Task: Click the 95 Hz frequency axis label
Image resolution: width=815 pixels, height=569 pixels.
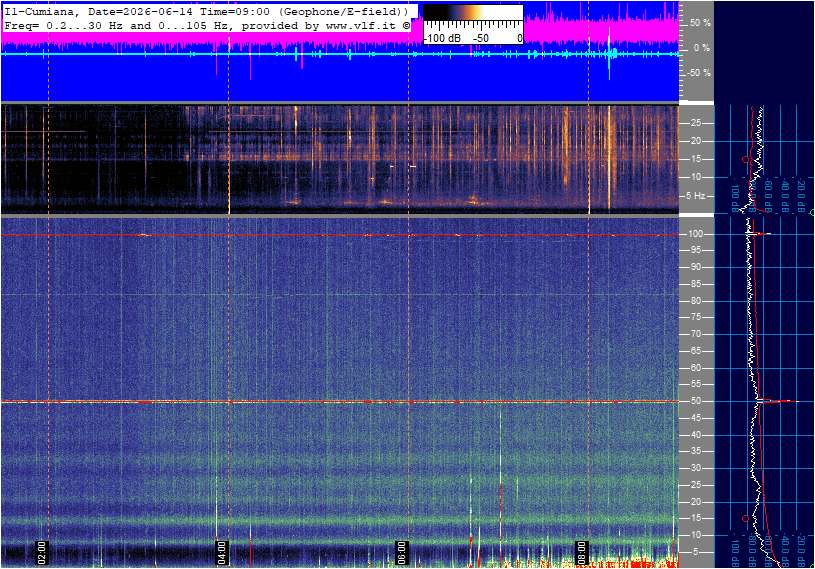Action: (x=695, y=250)
